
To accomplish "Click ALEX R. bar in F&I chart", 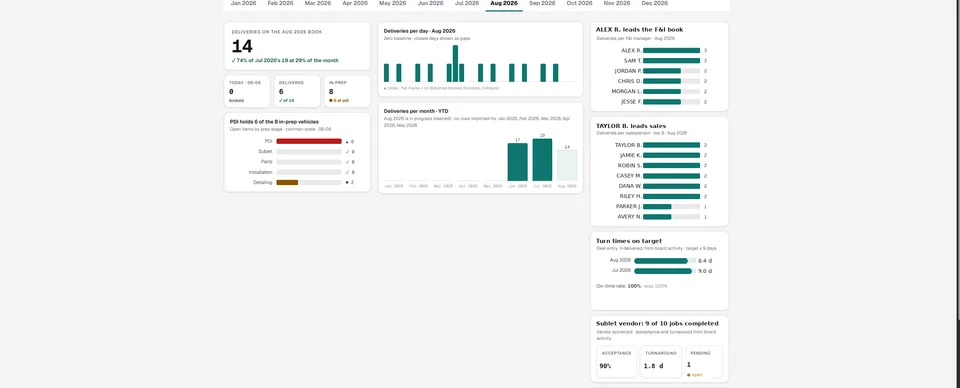I will tap(671, 51).
